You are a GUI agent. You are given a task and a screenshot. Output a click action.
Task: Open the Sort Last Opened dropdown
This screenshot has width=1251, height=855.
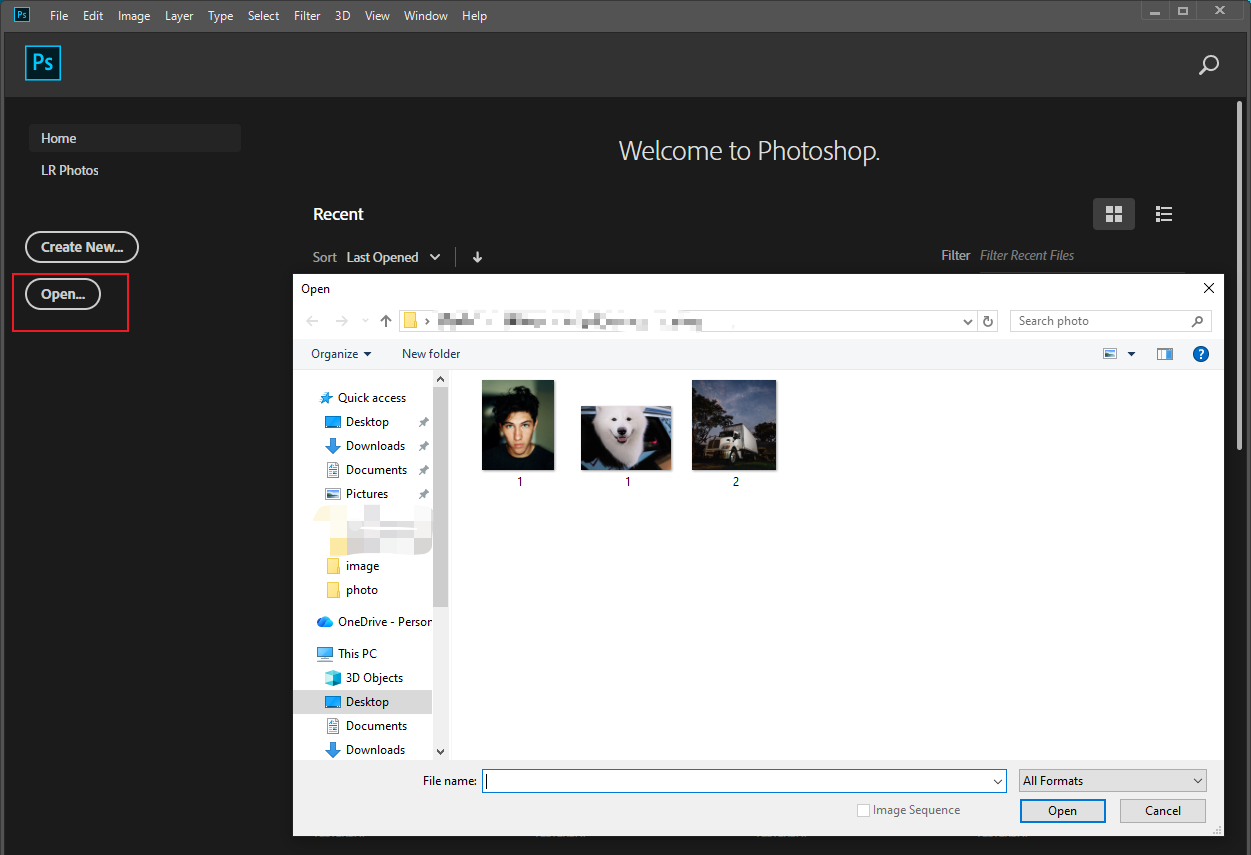pos(393,256)
